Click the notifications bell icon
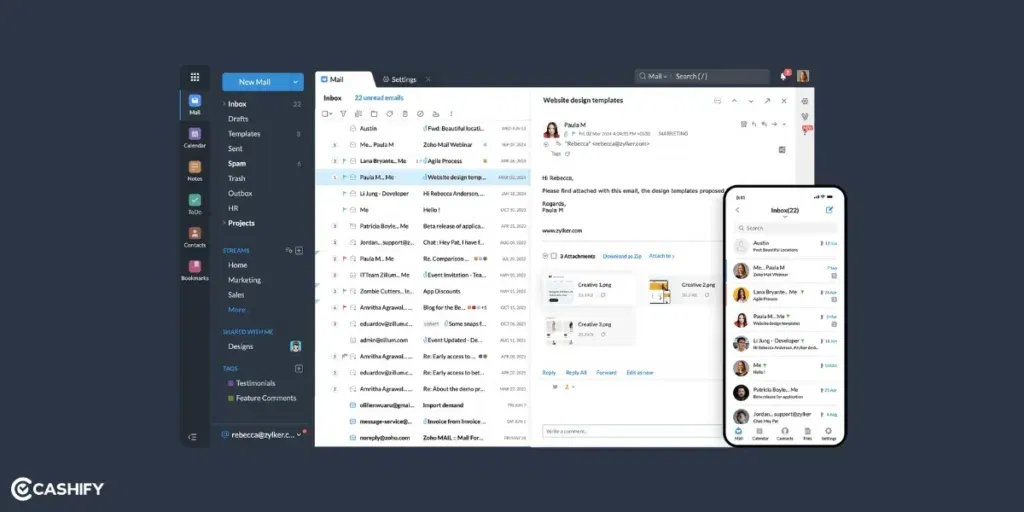Viewport: 1024px width, 512px height. (783, 77)
